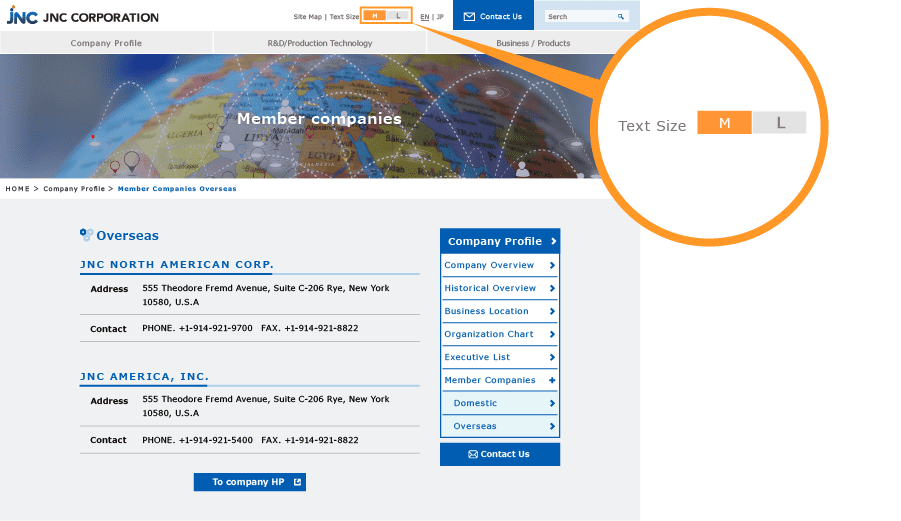Viewport: 901px width, 521px height.
Task: Click the search magnifier icon
Action: click(621, 17)
